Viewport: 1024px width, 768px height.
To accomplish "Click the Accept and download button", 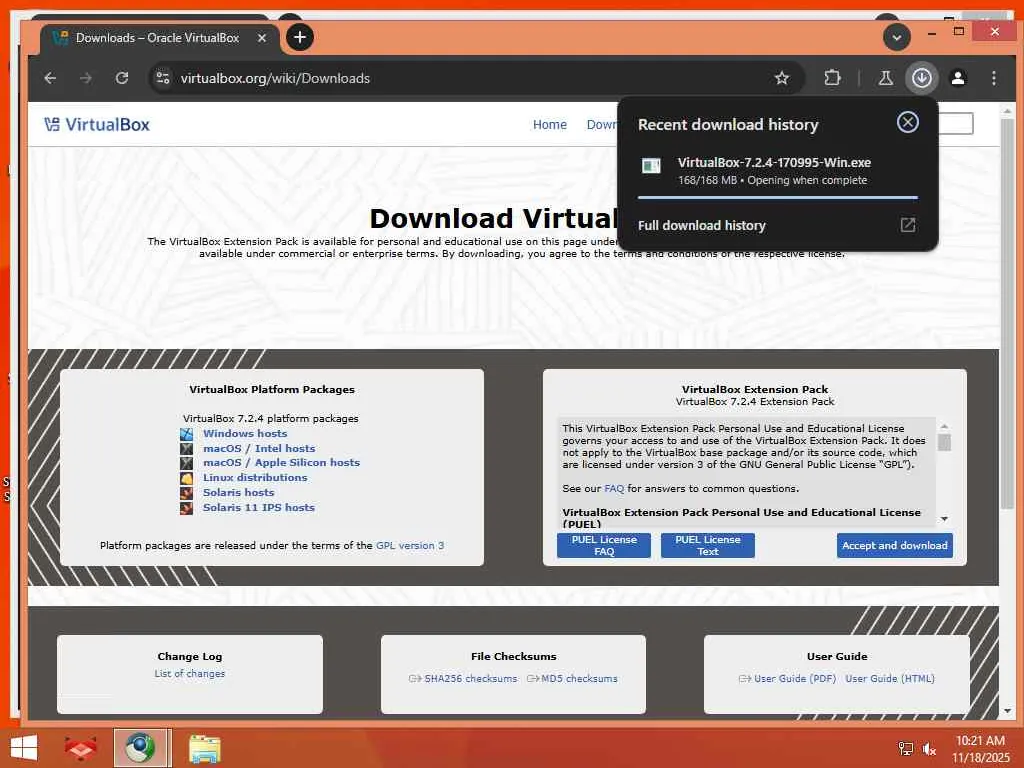I will pos(894,545).
